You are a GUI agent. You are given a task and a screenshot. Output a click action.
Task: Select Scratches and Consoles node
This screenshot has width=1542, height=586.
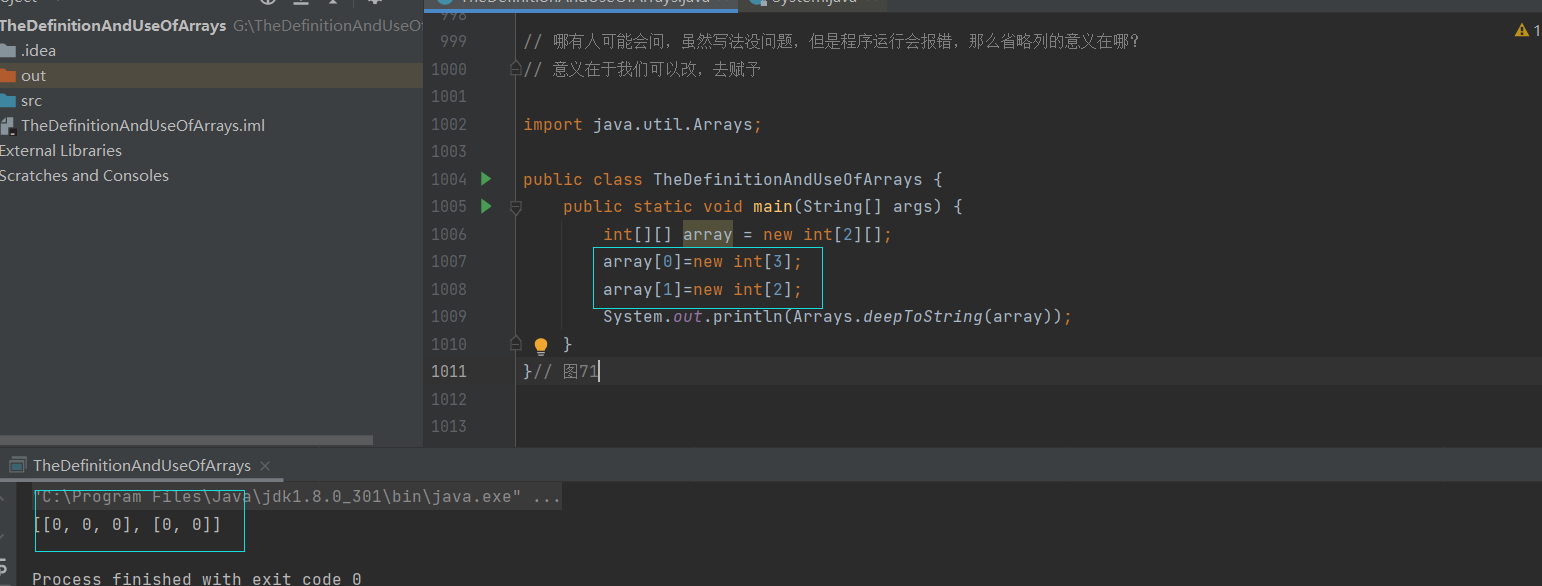[84, 176]
